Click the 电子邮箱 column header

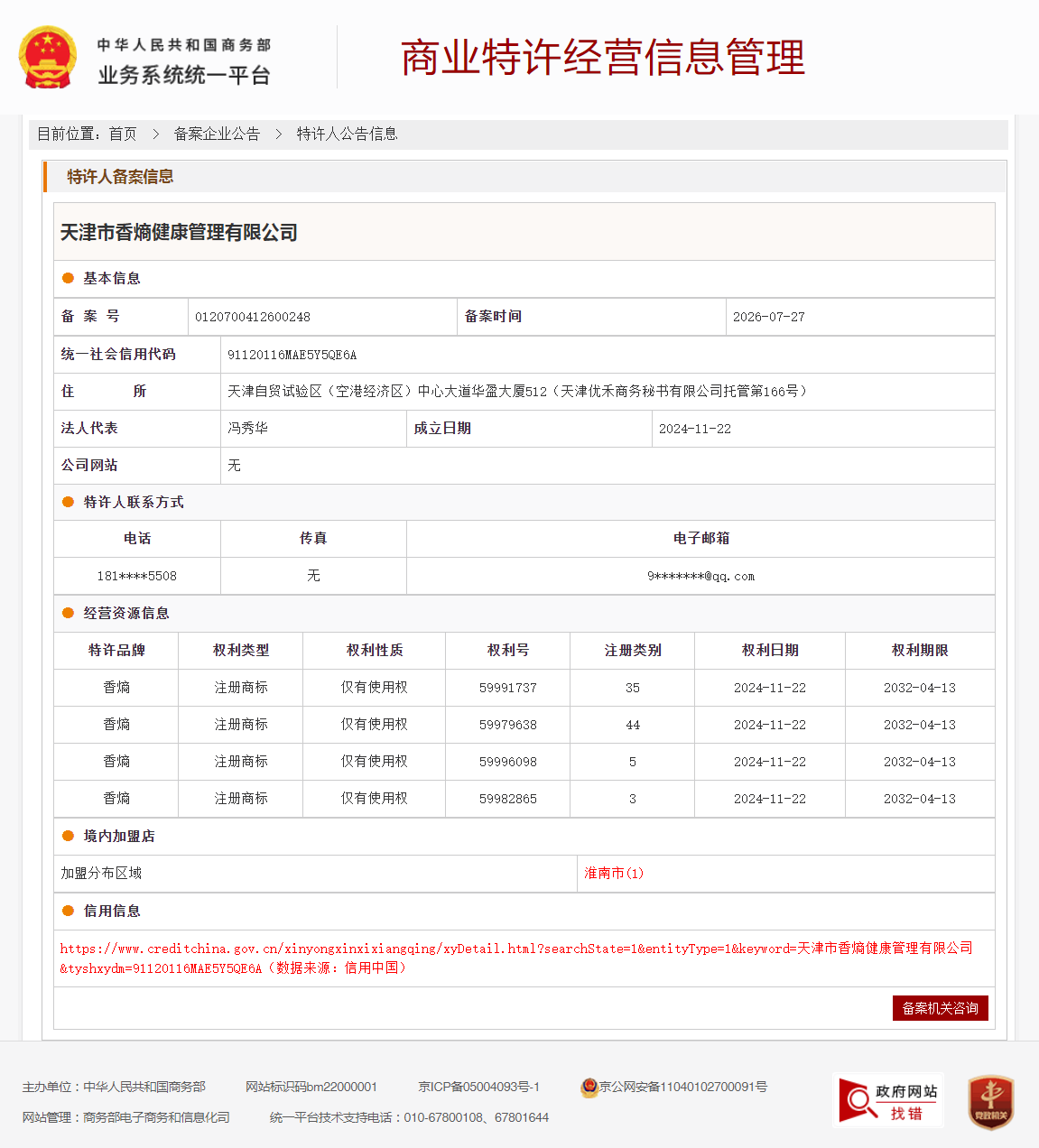[x=701, y=538]
